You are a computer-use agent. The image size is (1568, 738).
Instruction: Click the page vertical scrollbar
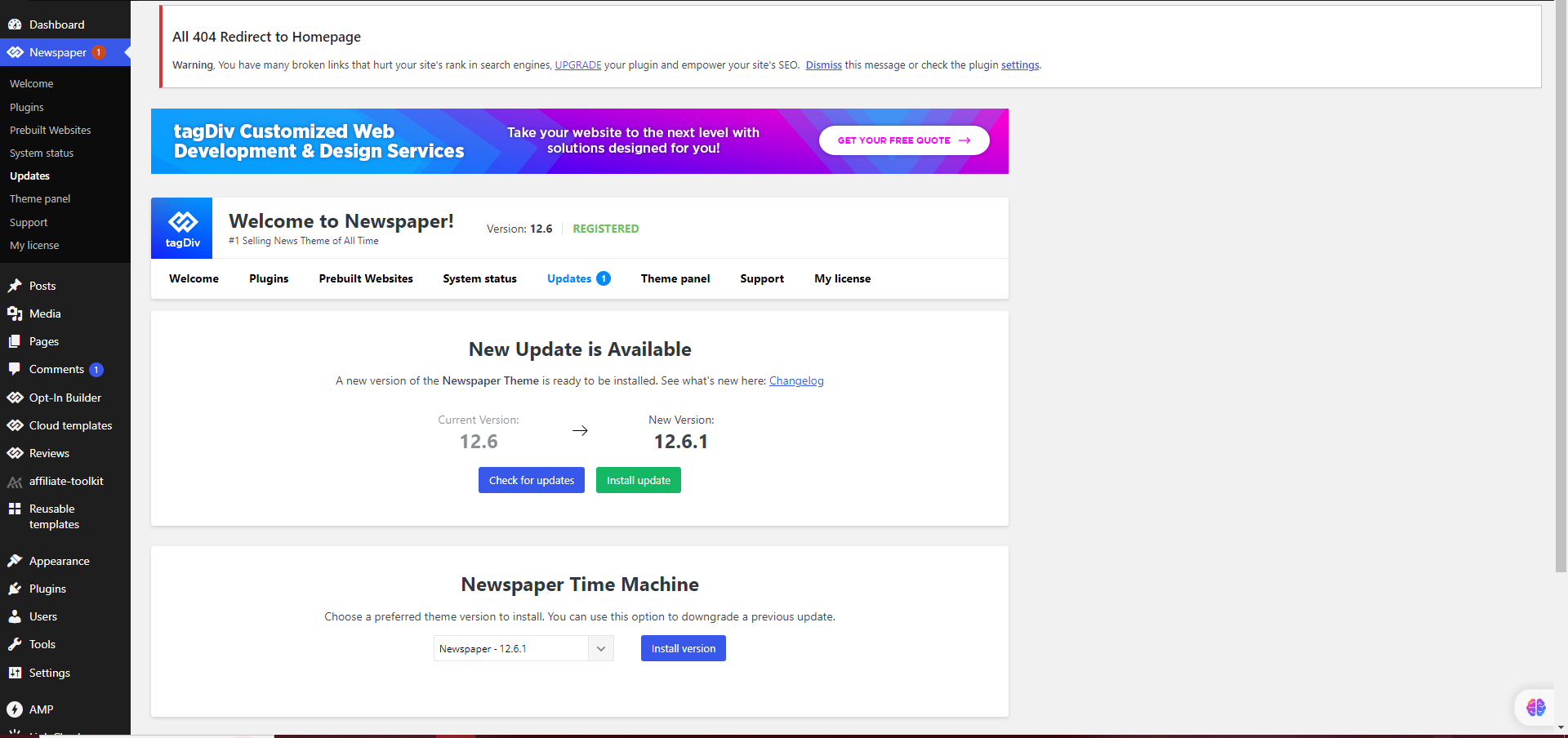1561,286
